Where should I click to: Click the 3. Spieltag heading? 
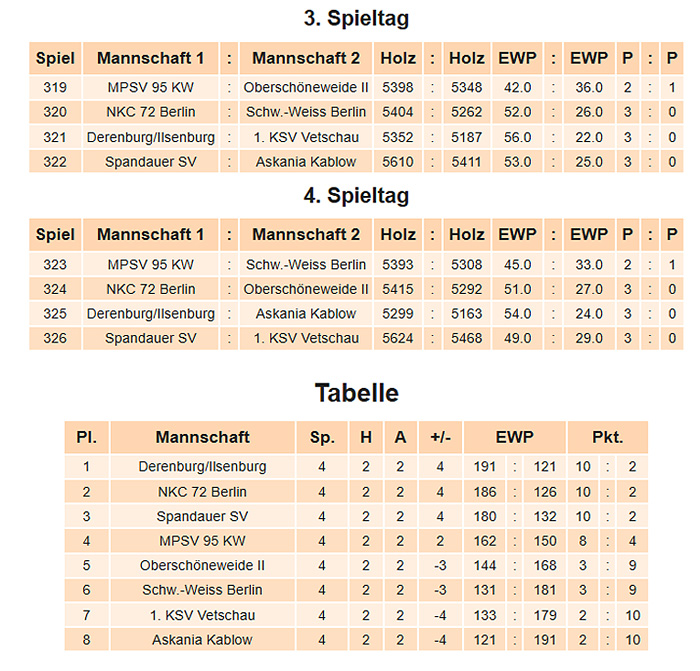356,19
